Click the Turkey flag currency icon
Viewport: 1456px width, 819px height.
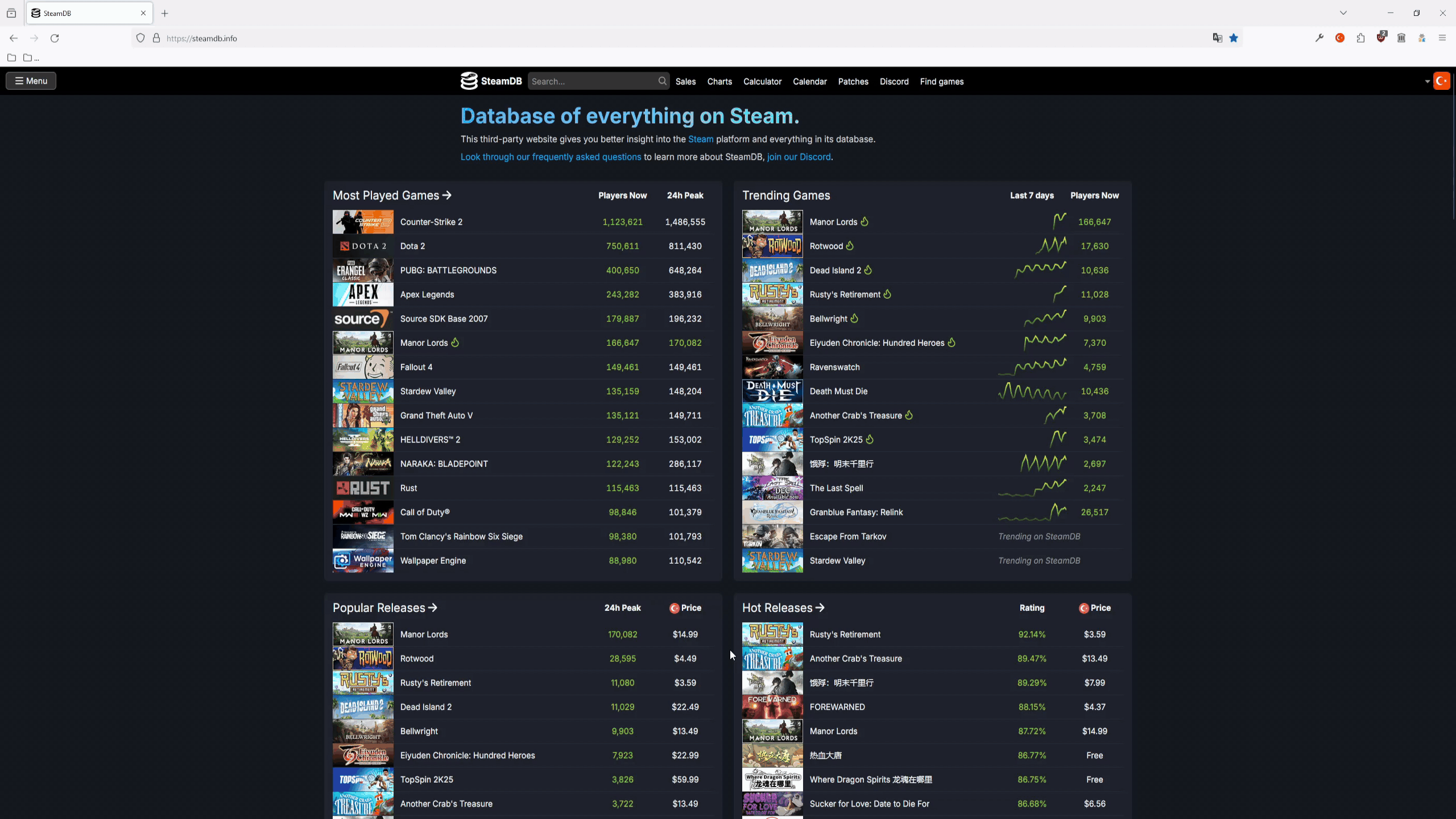coord(1441,81)
